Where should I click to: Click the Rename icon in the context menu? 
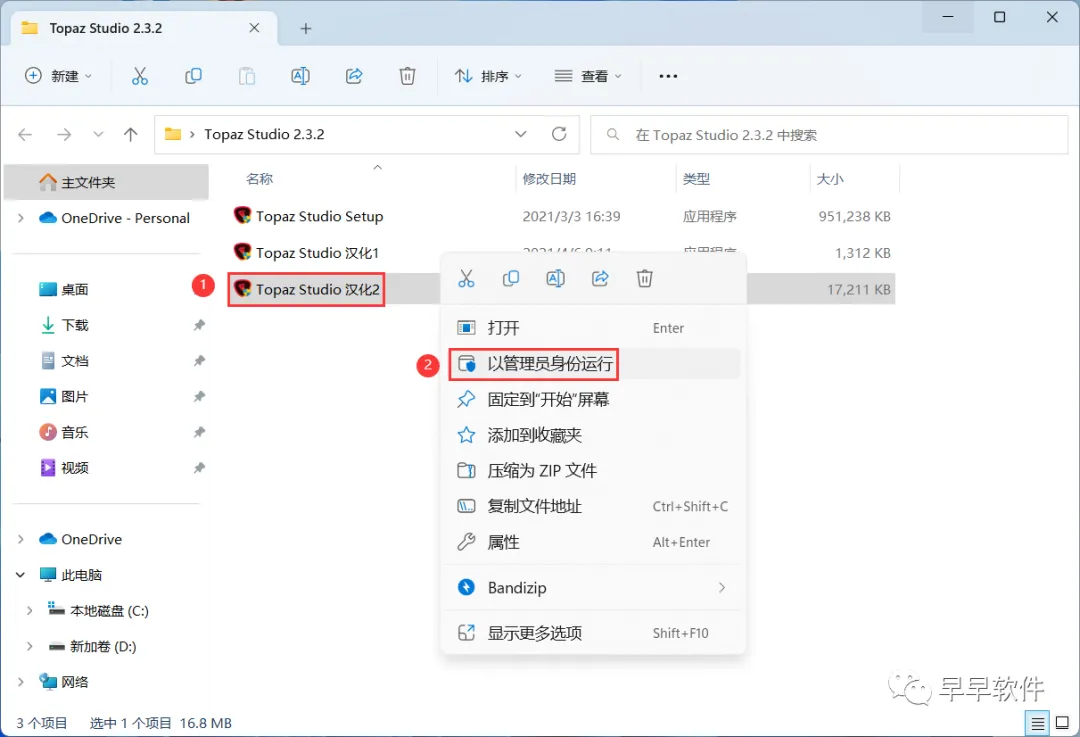click(555, 278)
